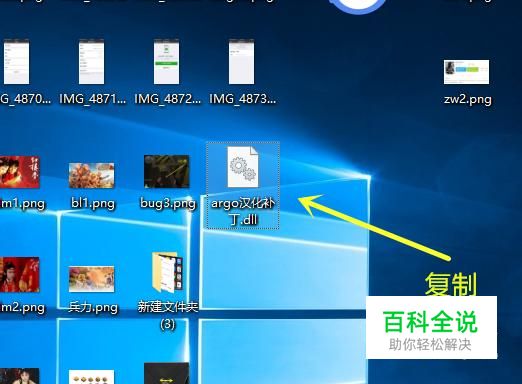This screenshot has width=522, height=384.
Task: Click the bug3.png file name label
Action: click(168, 203)
